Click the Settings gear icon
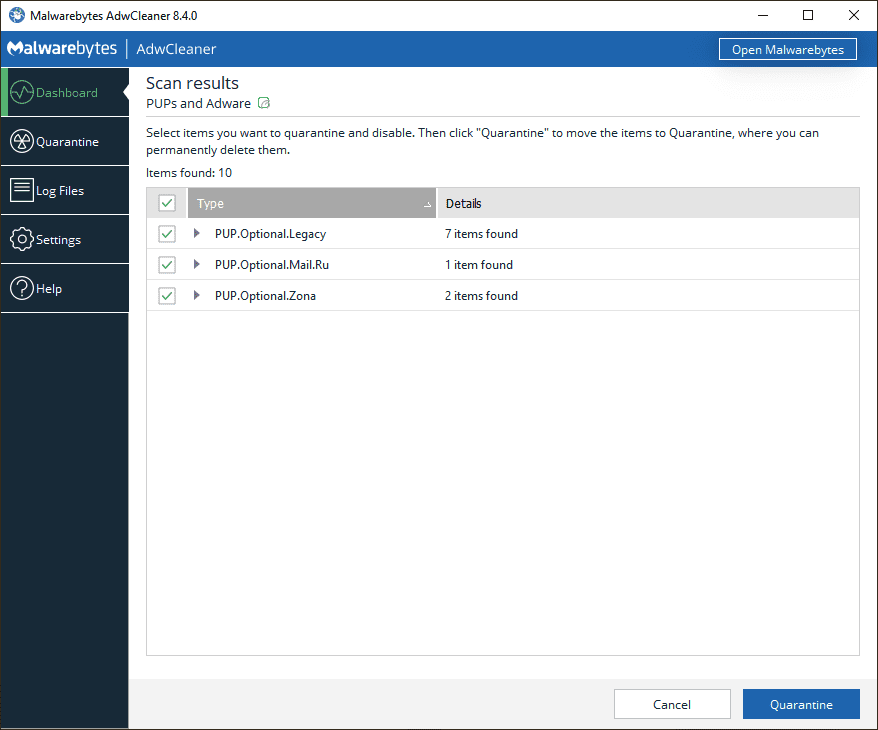 22,240
